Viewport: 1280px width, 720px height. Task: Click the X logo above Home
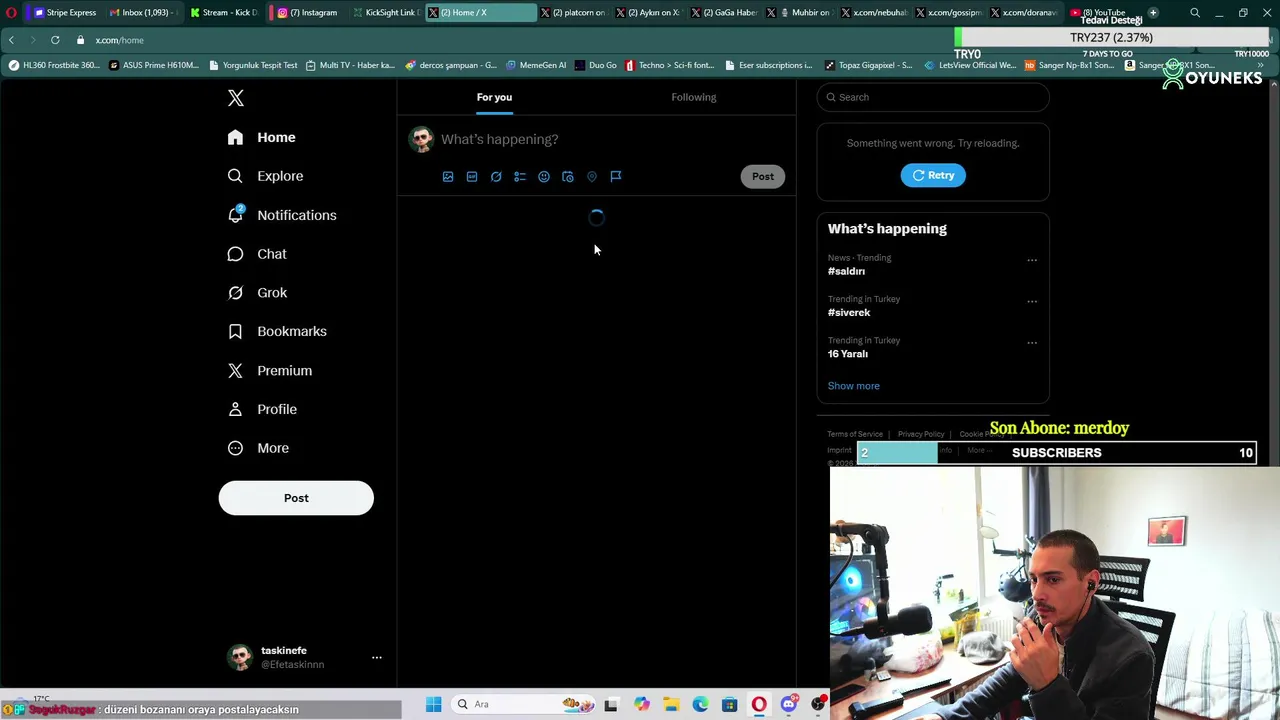pos(235,98)
